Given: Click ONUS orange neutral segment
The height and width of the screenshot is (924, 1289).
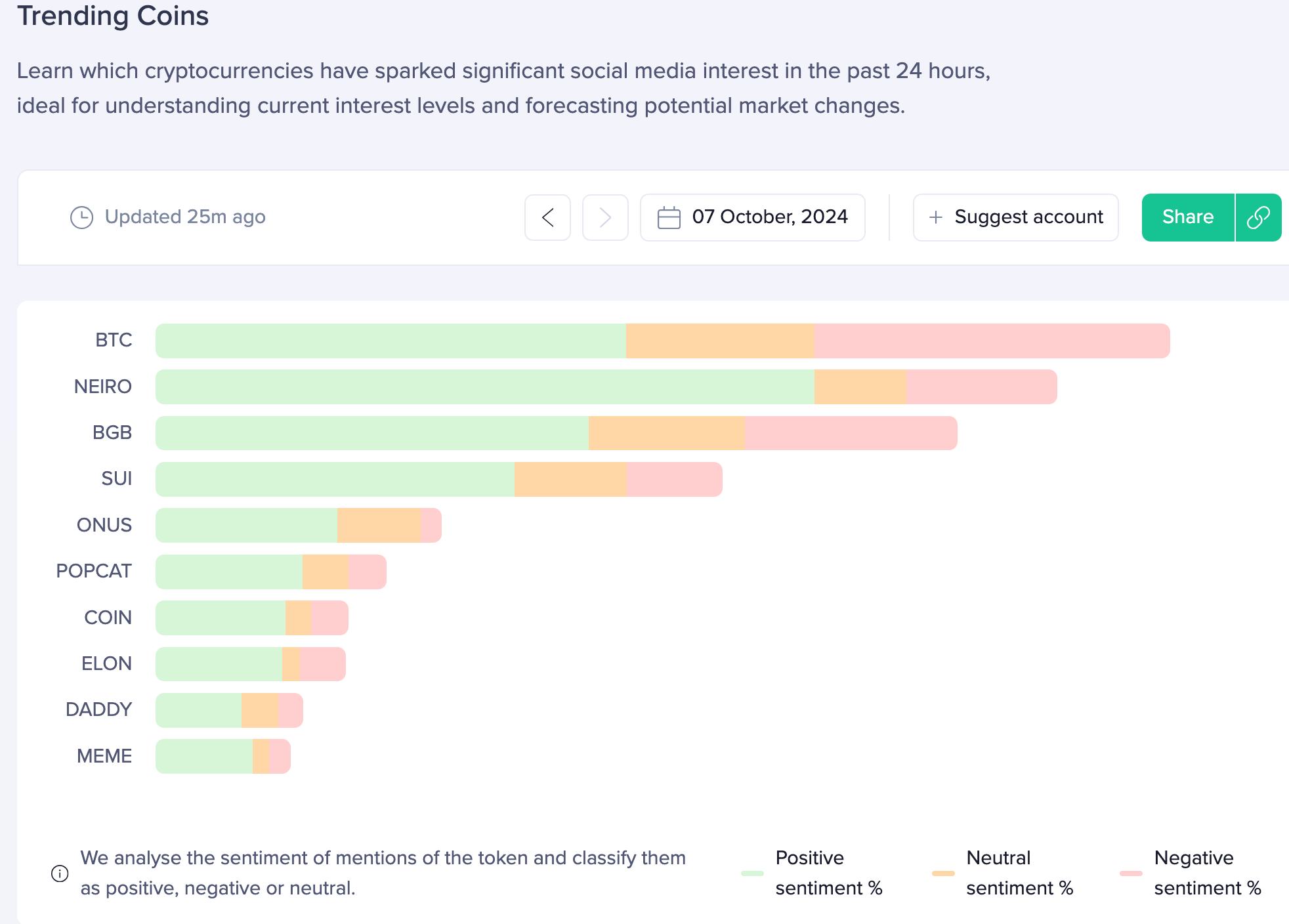Looking at the screenshot, I should click(379, 525).
